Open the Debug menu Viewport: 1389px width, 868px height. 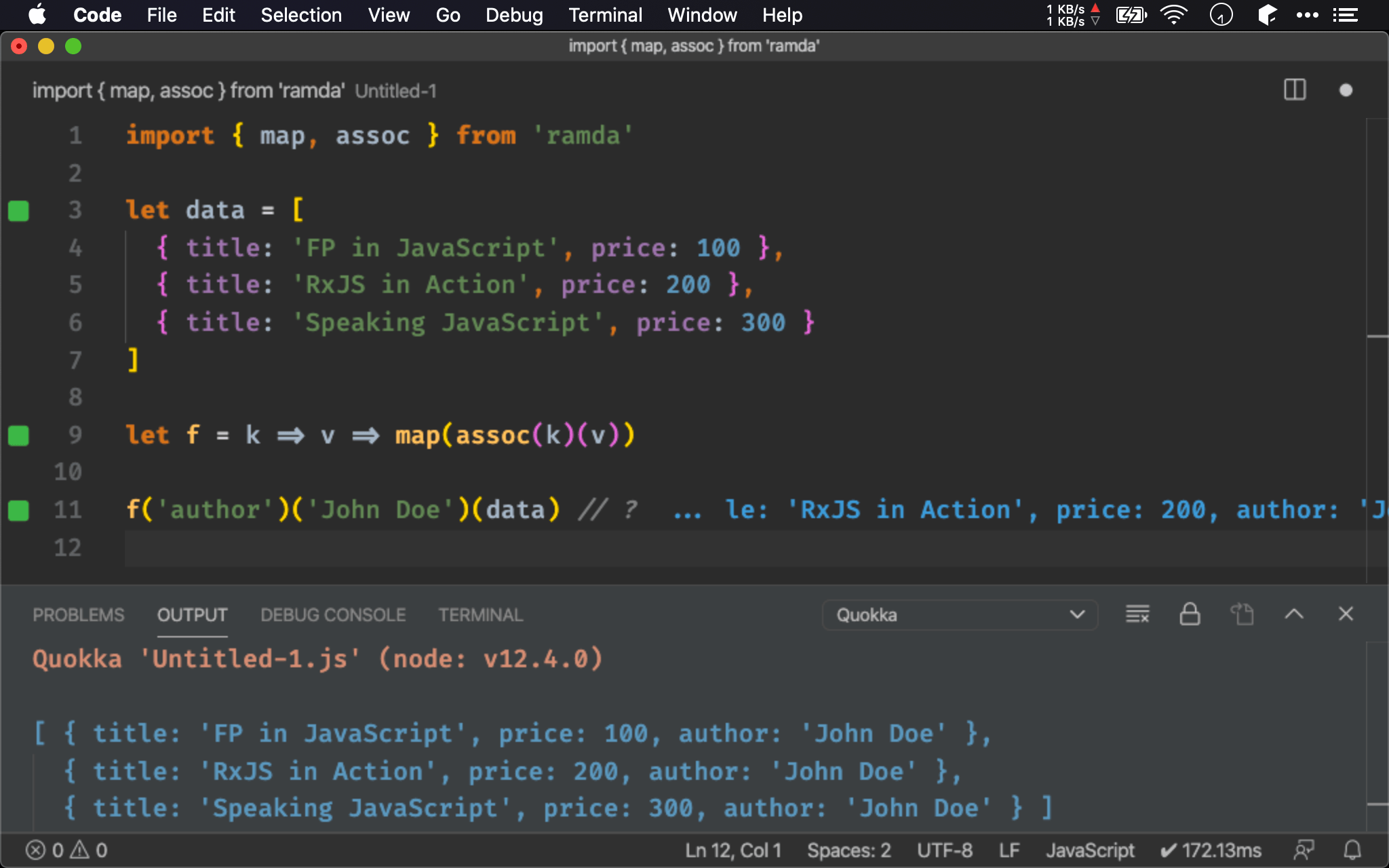pyautogui.click(x=514, y=15)
